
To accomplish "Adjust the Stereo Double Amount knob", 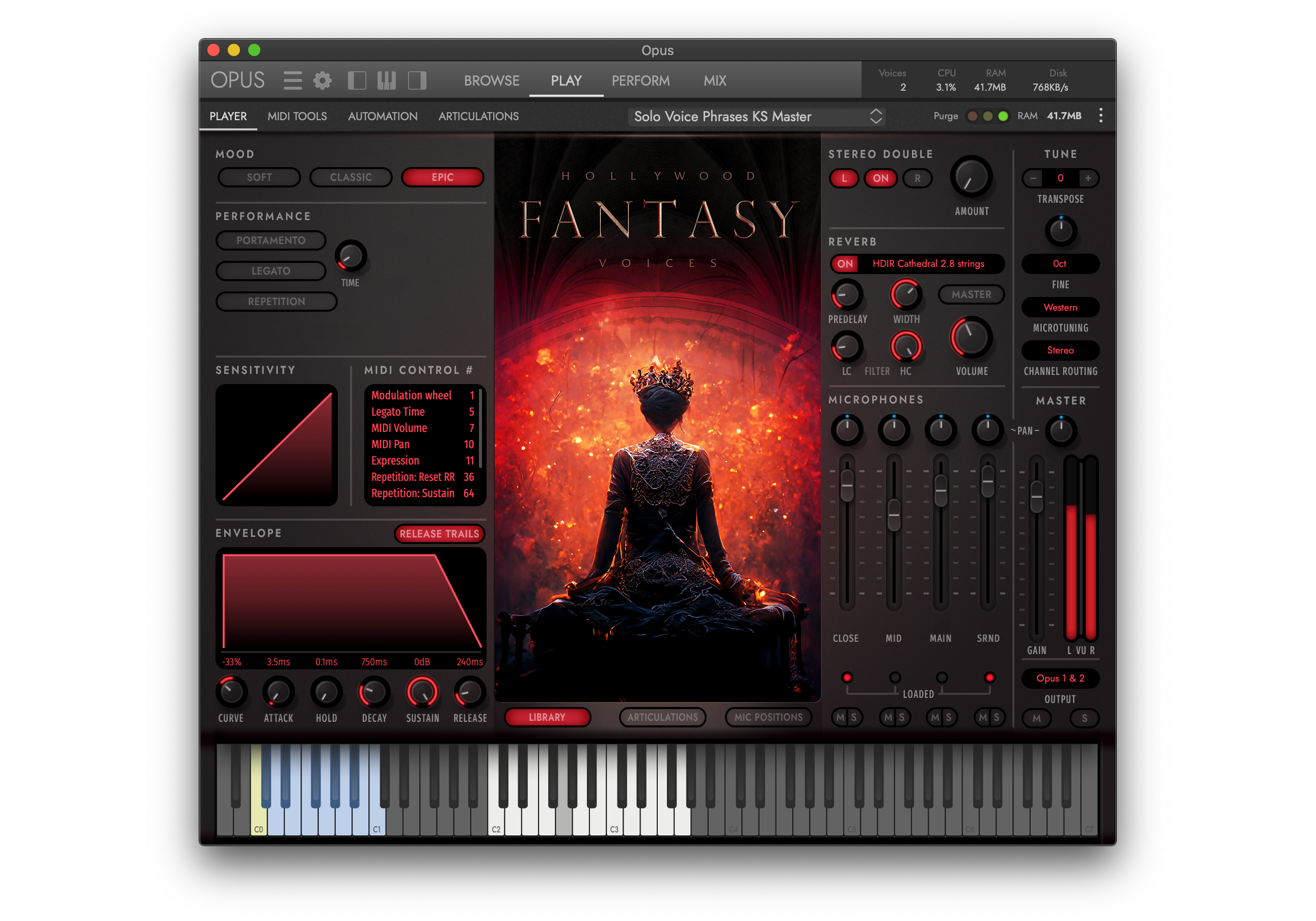I will pos(971,177).
